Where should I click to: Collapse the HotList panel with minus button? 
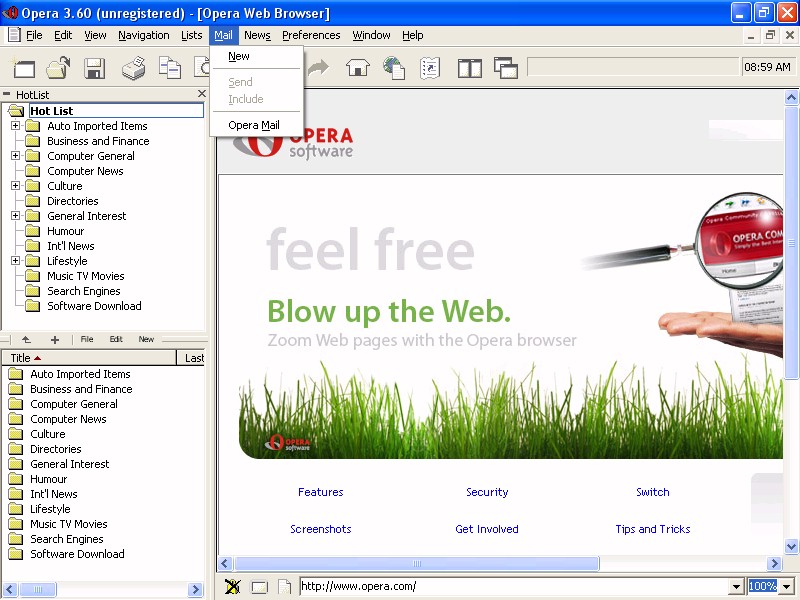(x=7, y=94)
